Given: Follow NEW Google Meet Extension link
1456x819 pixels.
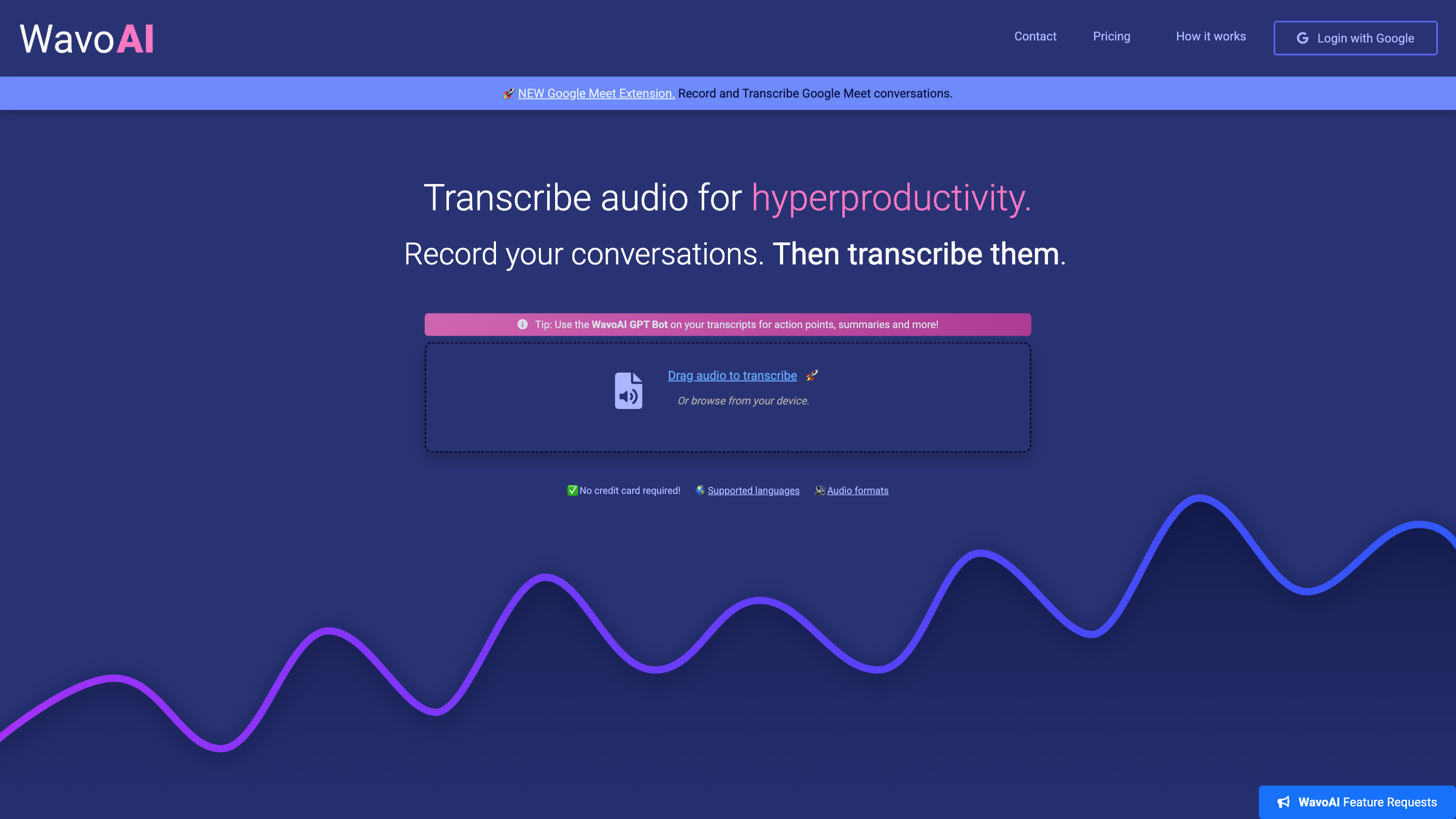Looking at the screenshot, I should (x=596, y=93).
